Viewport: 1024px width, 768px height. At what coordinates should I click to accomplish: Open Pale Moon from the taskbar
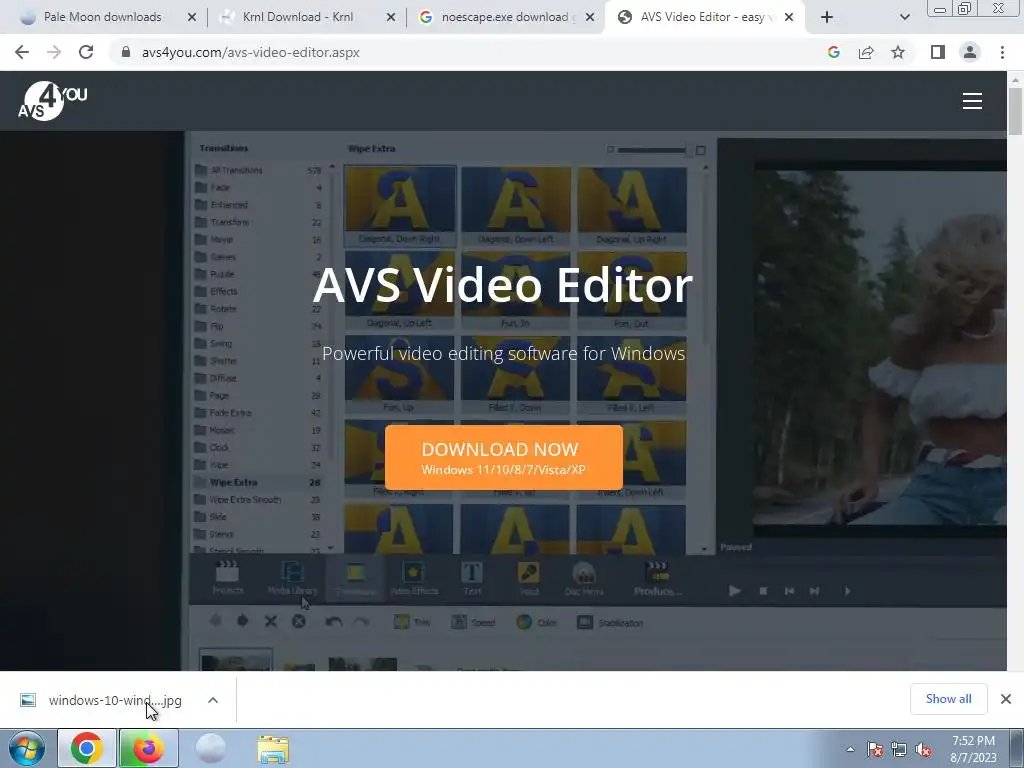point(210,748)
